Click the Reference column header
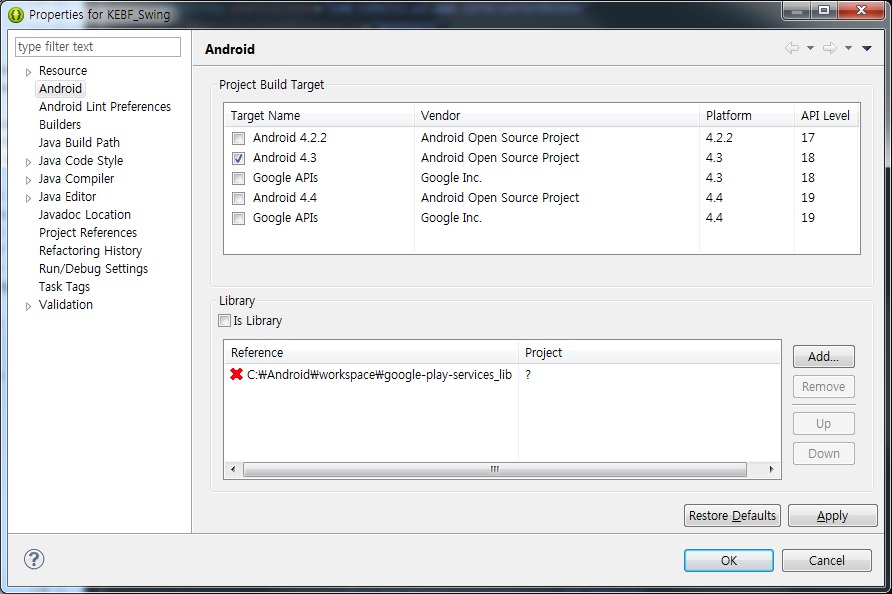 pyautogui.click(x=371, y=353)
